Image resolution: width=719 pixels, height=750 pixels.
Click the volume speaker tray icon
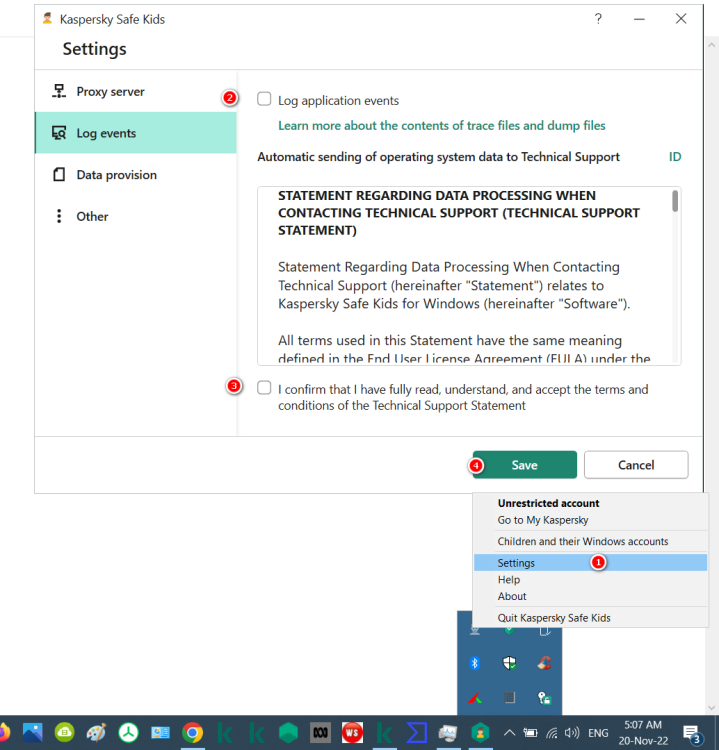[x=572, y=733]
